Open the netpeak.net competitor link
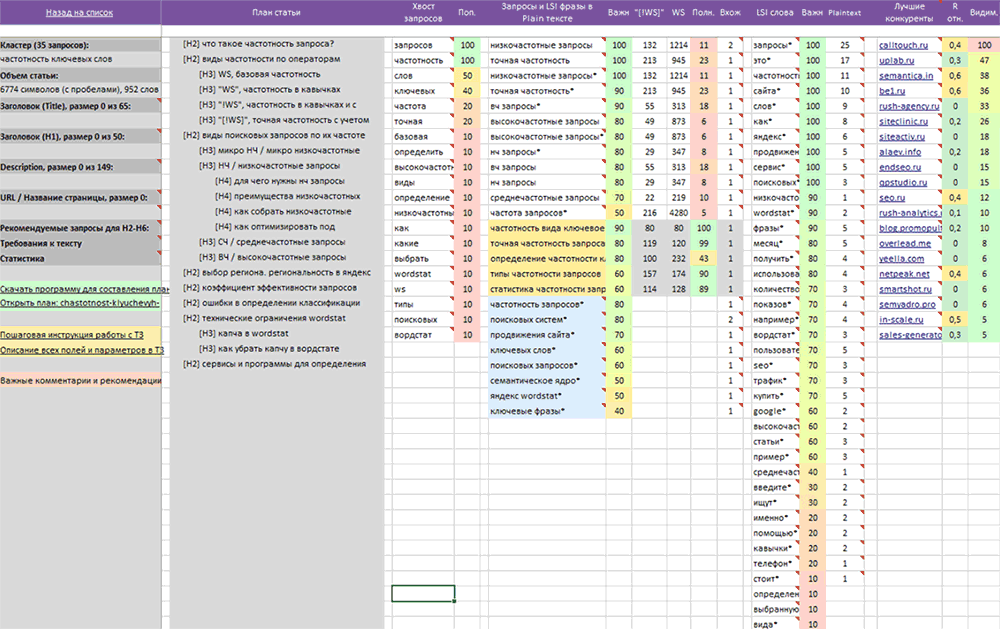This screenshot has height=629, width=1000. point(904,273)
